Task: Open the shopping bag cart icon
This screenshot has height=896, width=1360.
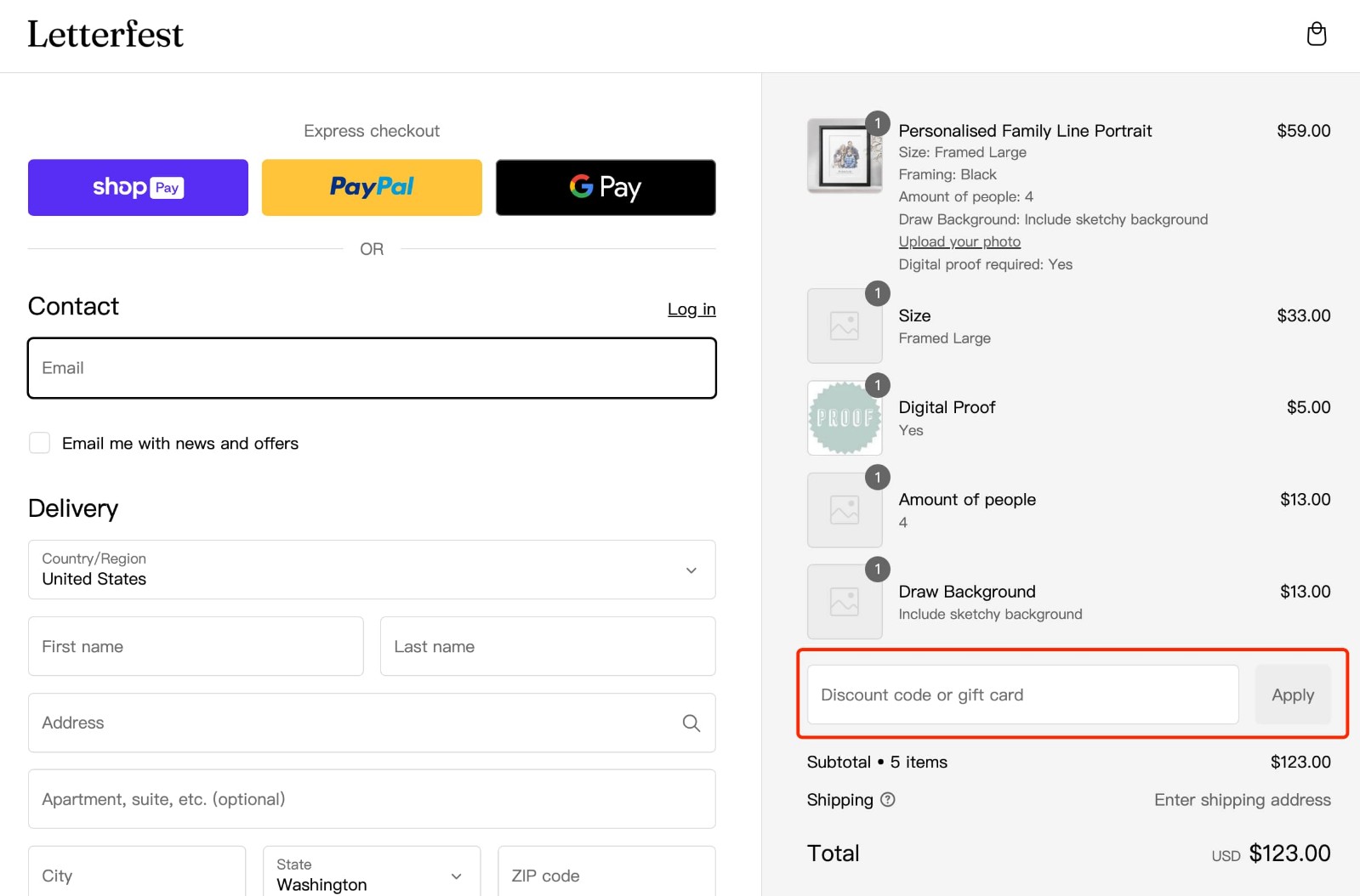Action: coord(1316,34)
